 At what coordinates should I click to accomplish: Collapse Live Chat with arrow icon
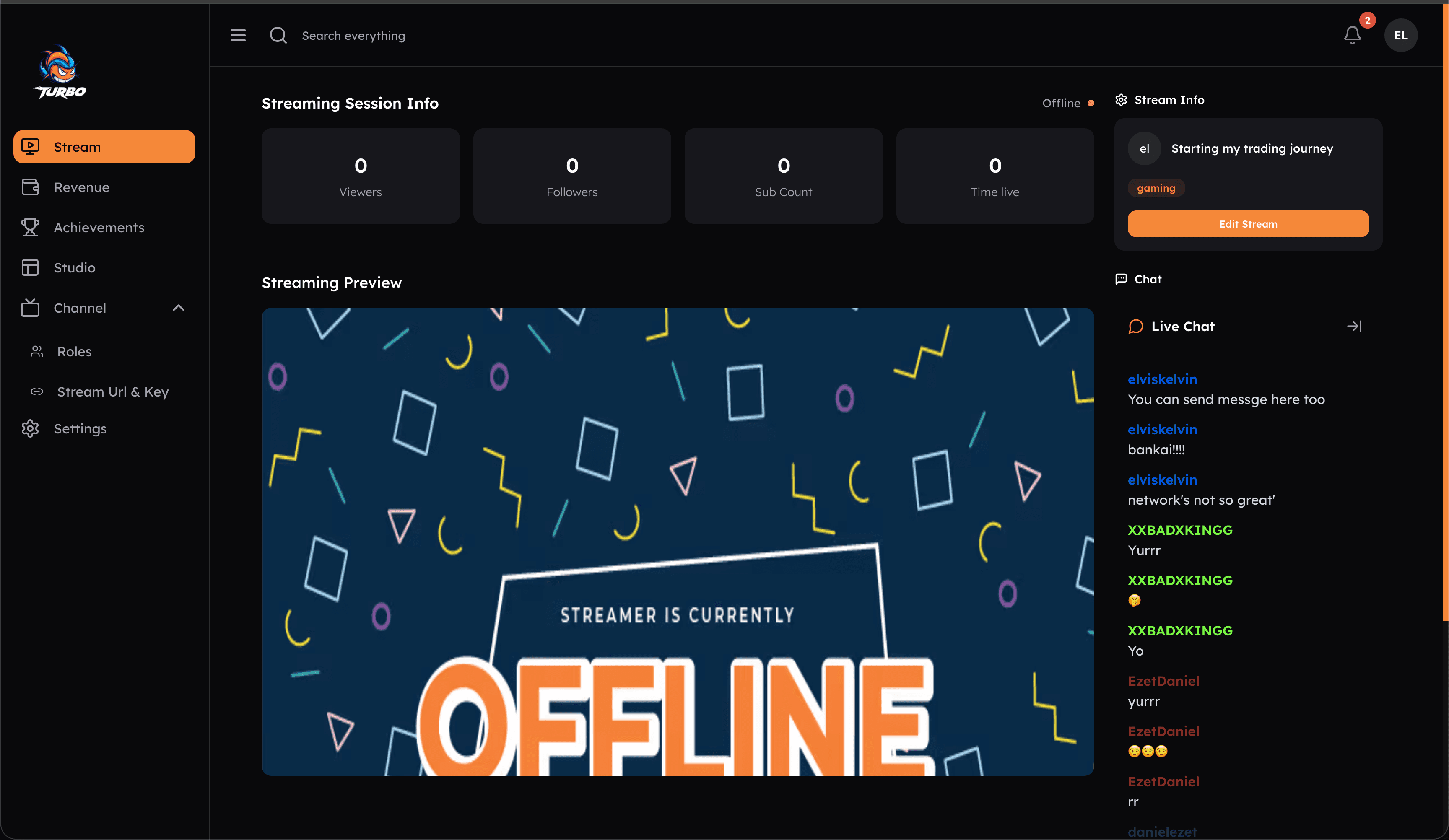pyautogui.click(x=1354, y=326)
